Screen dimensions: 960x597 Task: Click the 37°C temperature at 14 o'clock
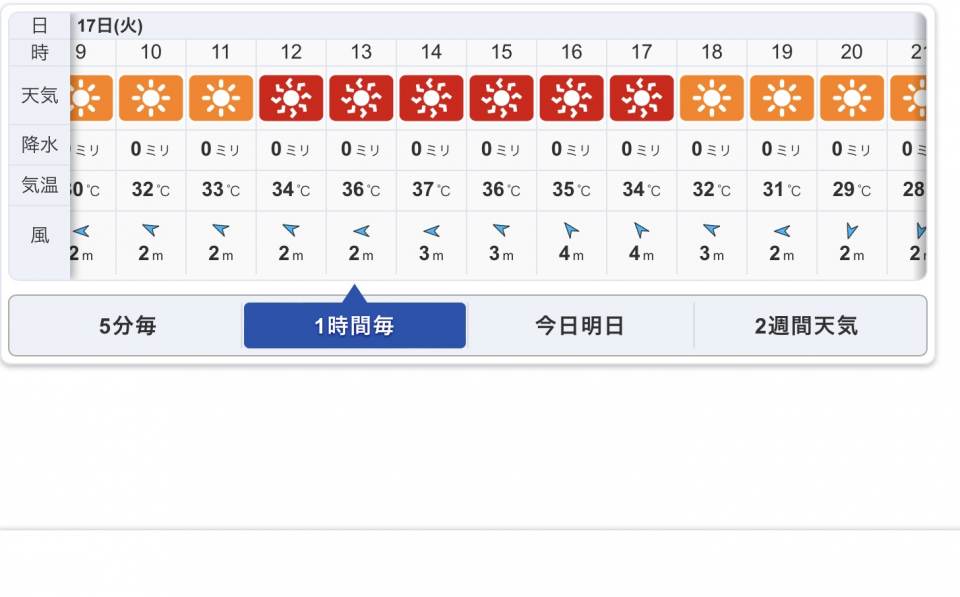431,189
